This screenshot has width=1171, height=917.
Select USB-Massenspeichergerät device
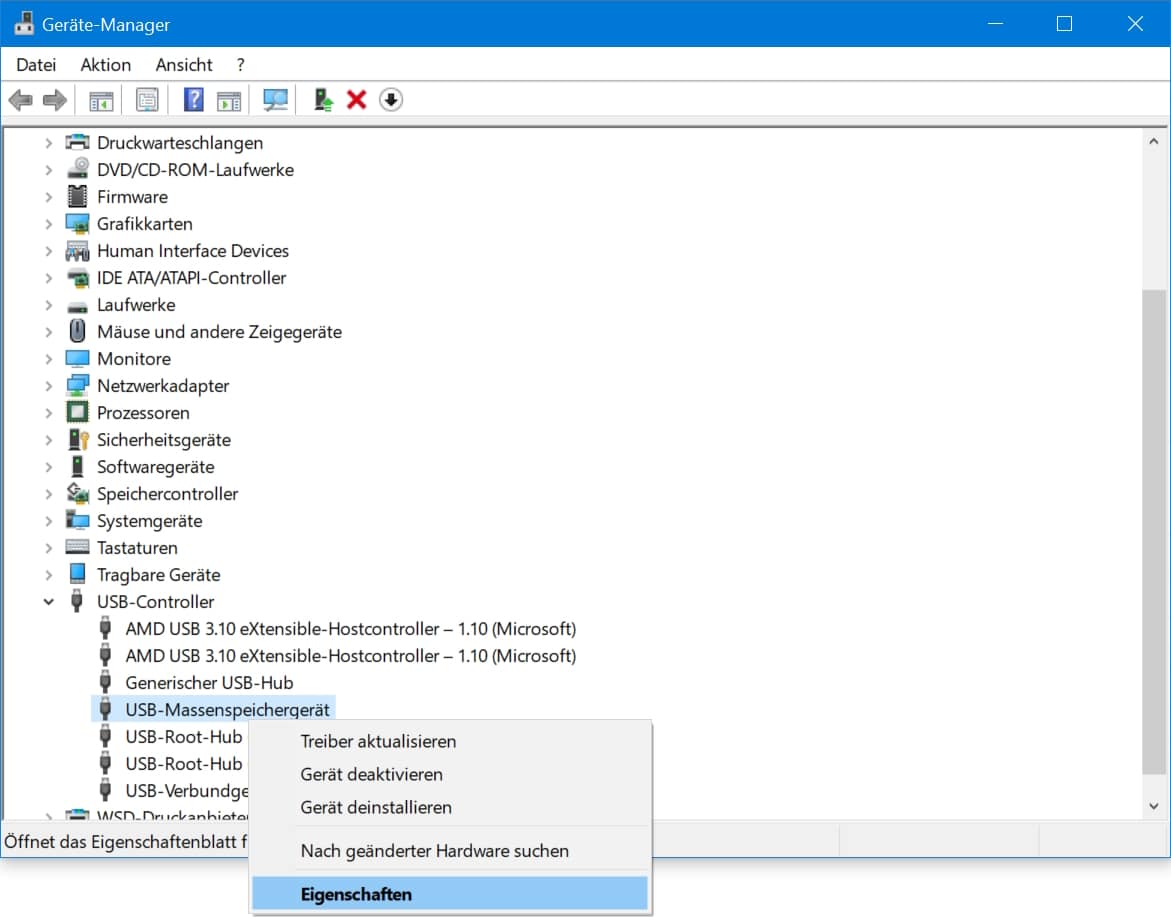[x=227, y=709]
